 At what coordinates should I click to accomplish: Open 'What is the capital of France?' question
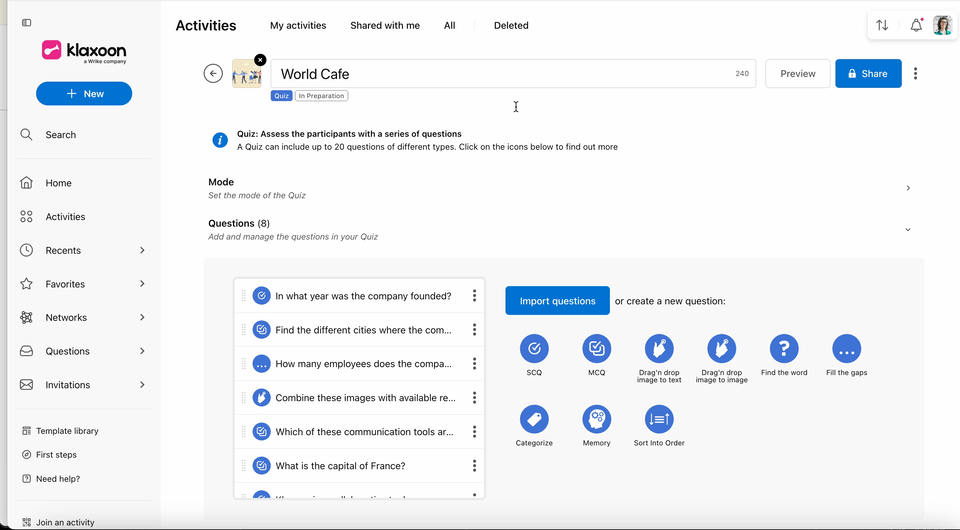coord(340,466)
